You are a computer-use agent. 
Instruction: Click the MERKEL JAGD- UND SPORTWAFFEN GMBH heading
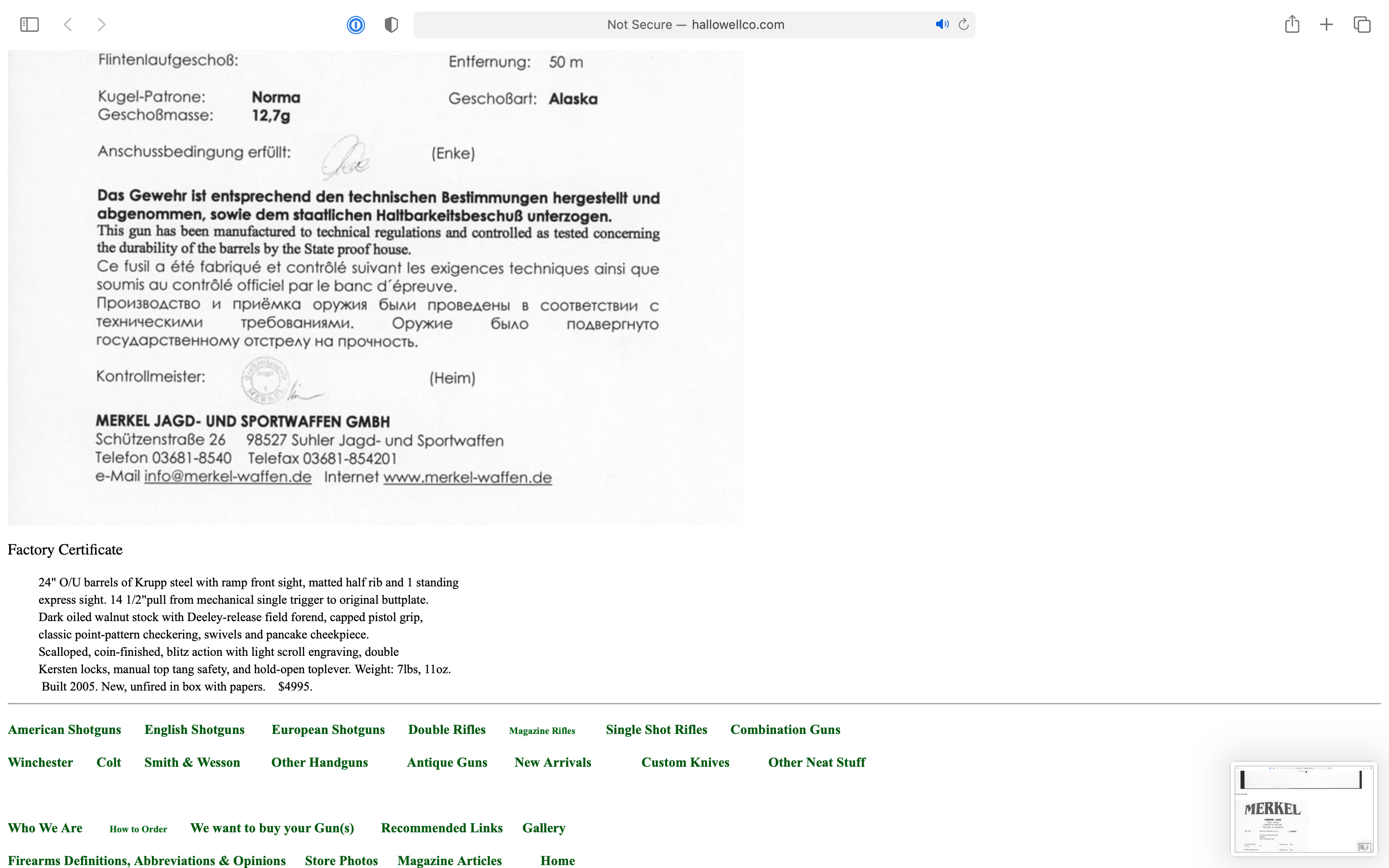point(243,422)
